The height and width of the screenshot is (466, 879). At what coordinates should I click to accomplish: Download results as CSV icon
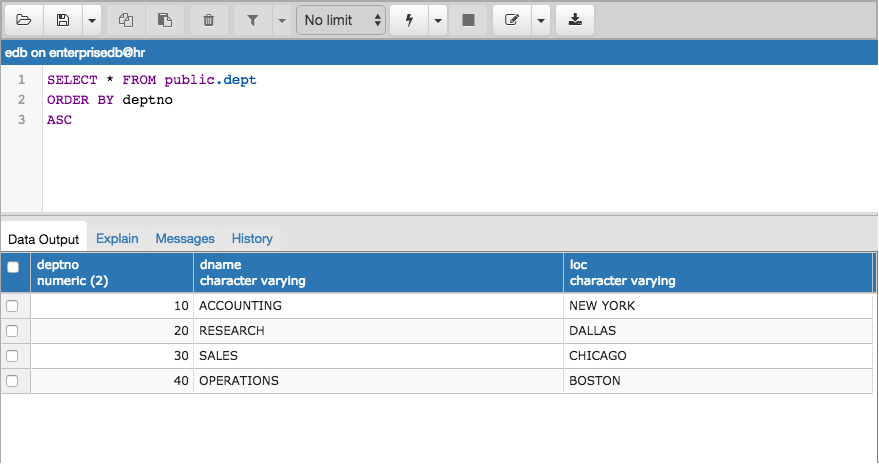575,20
